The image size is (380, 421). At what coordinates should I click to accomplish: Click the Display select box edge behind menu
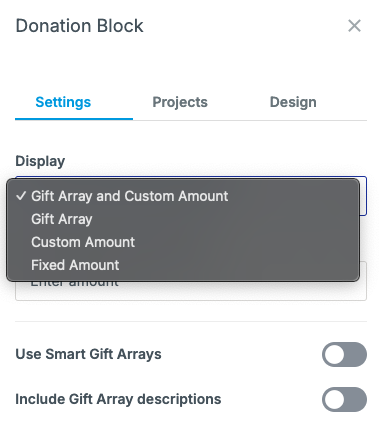click(363, 196)
